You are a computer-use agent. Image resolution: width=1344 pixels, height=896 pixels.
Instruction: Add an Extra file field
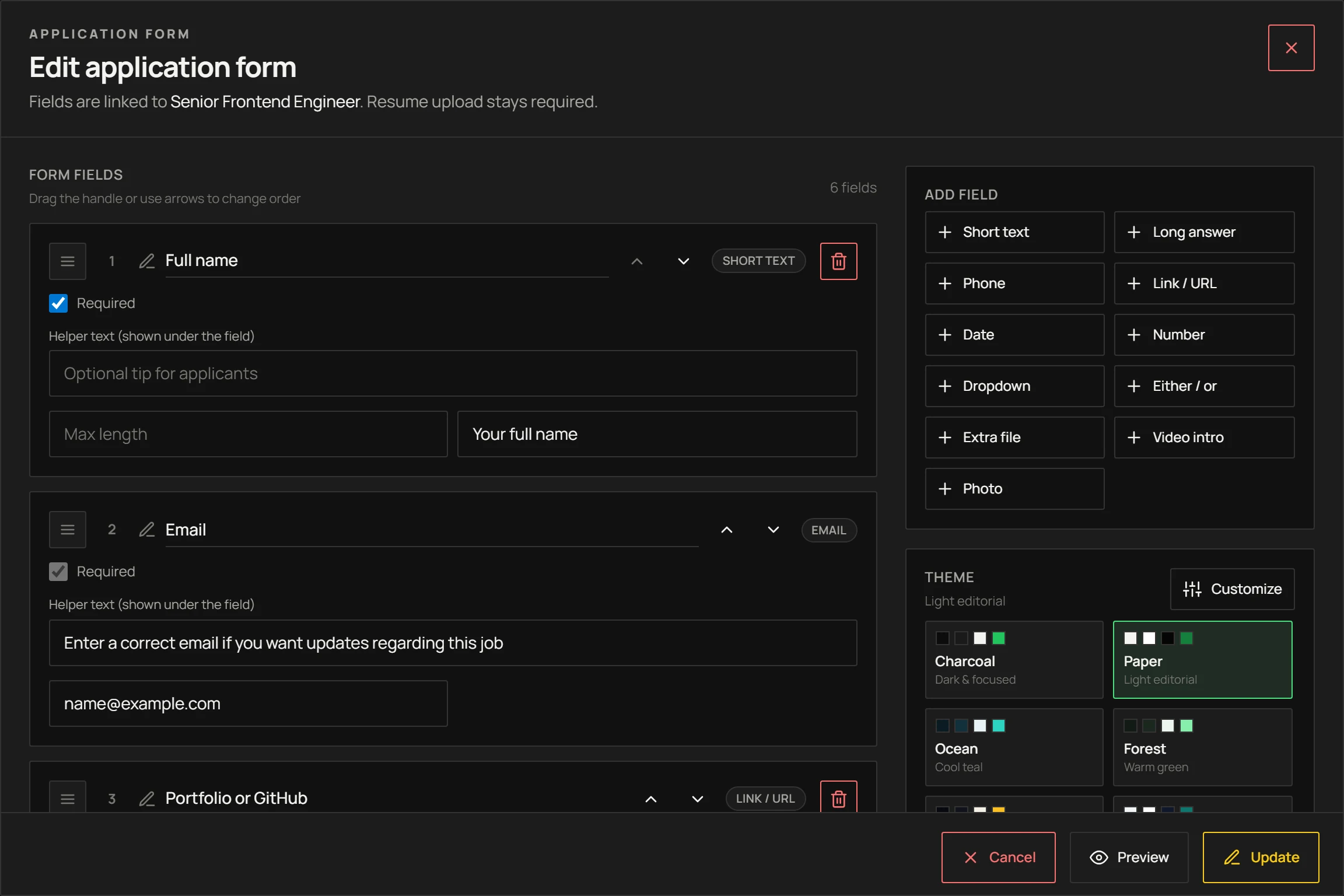[x=1014, y=437]
